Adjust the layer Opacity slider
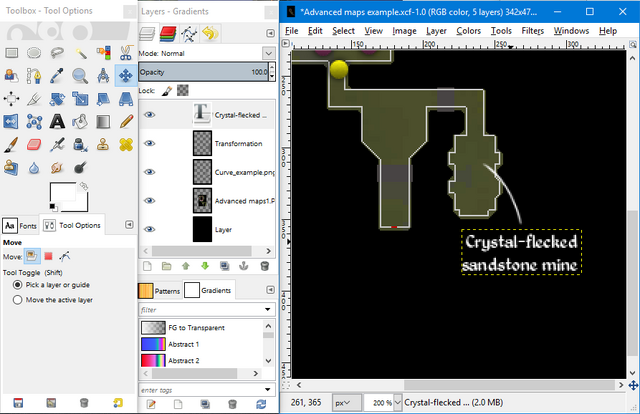The image size is (640, 414). tap(203, 72)
